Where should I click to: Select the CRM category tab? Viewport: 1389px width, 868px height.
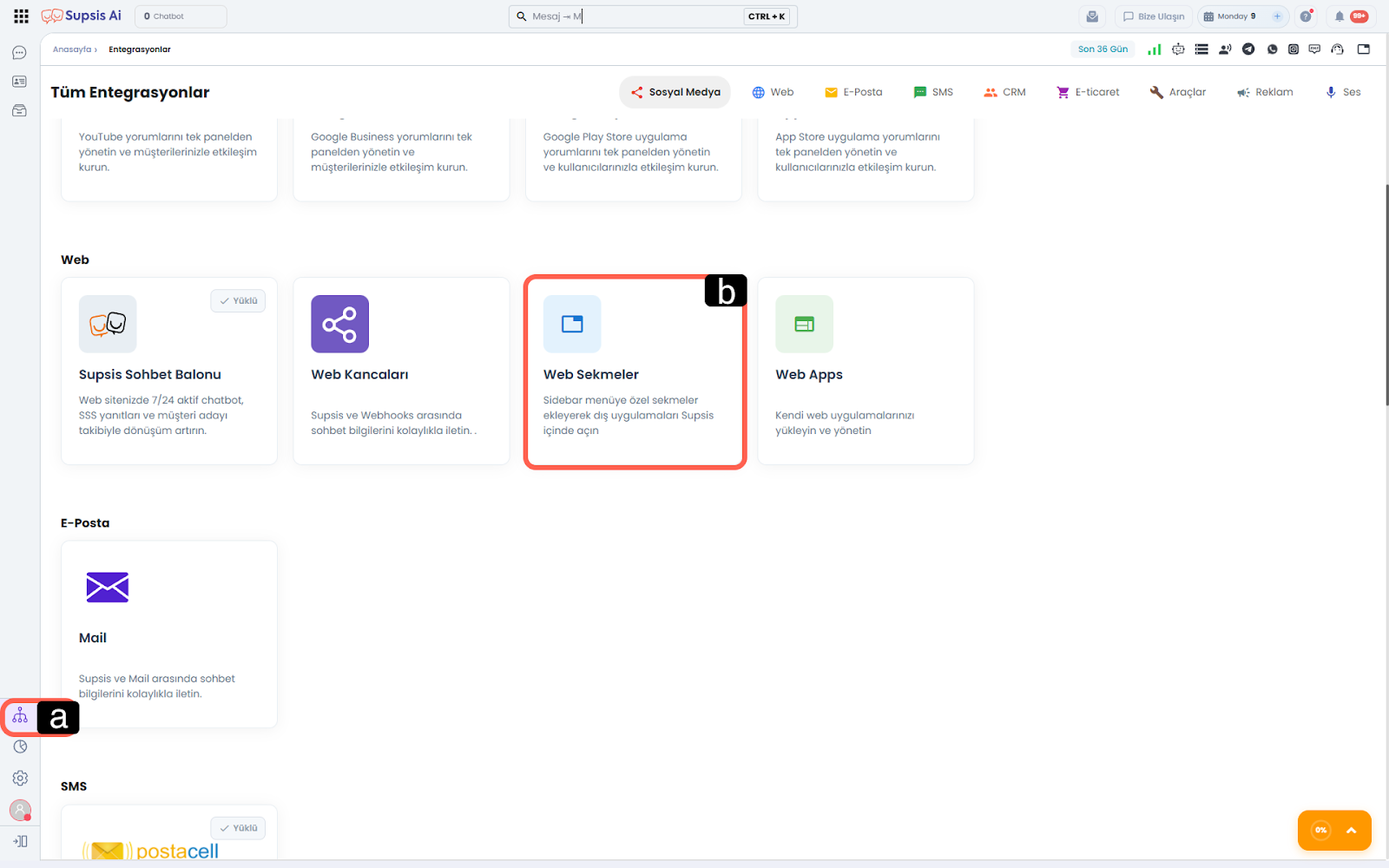click(1004, 92)
